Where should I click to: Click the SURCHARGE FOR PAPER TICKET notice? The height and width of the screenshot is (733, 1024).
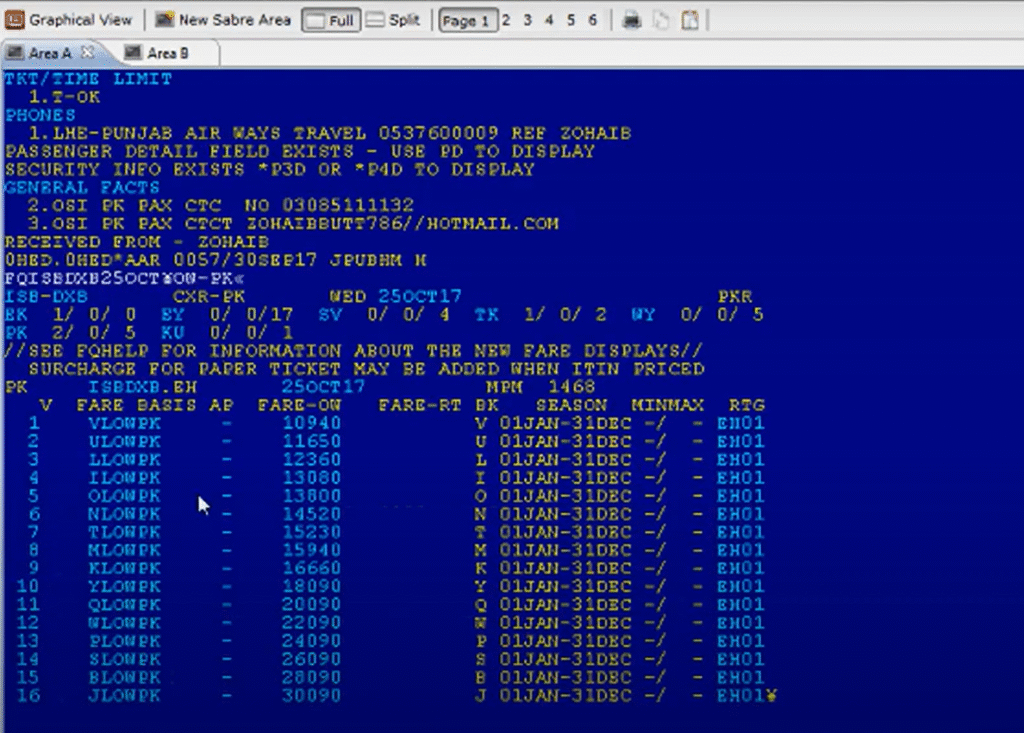point(366,370)
